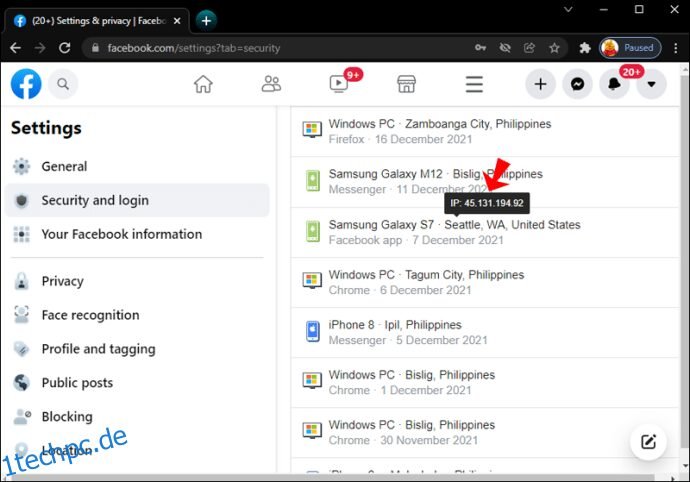Reload the page with the refresh icon
The width and height of the screenshot is (690, 482).
pyautogui.click(x=65, y=48)
